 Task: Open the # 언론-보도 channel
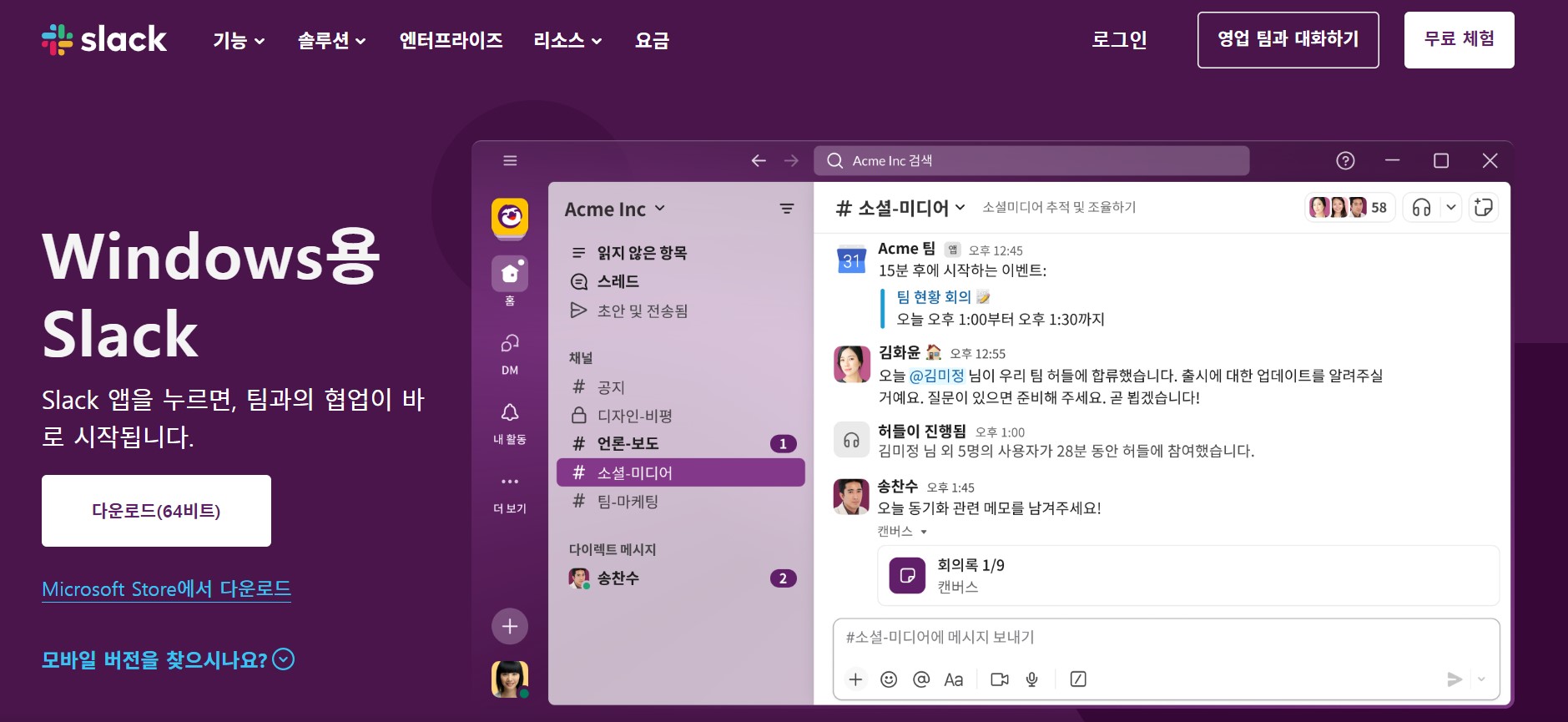(680, 443)
